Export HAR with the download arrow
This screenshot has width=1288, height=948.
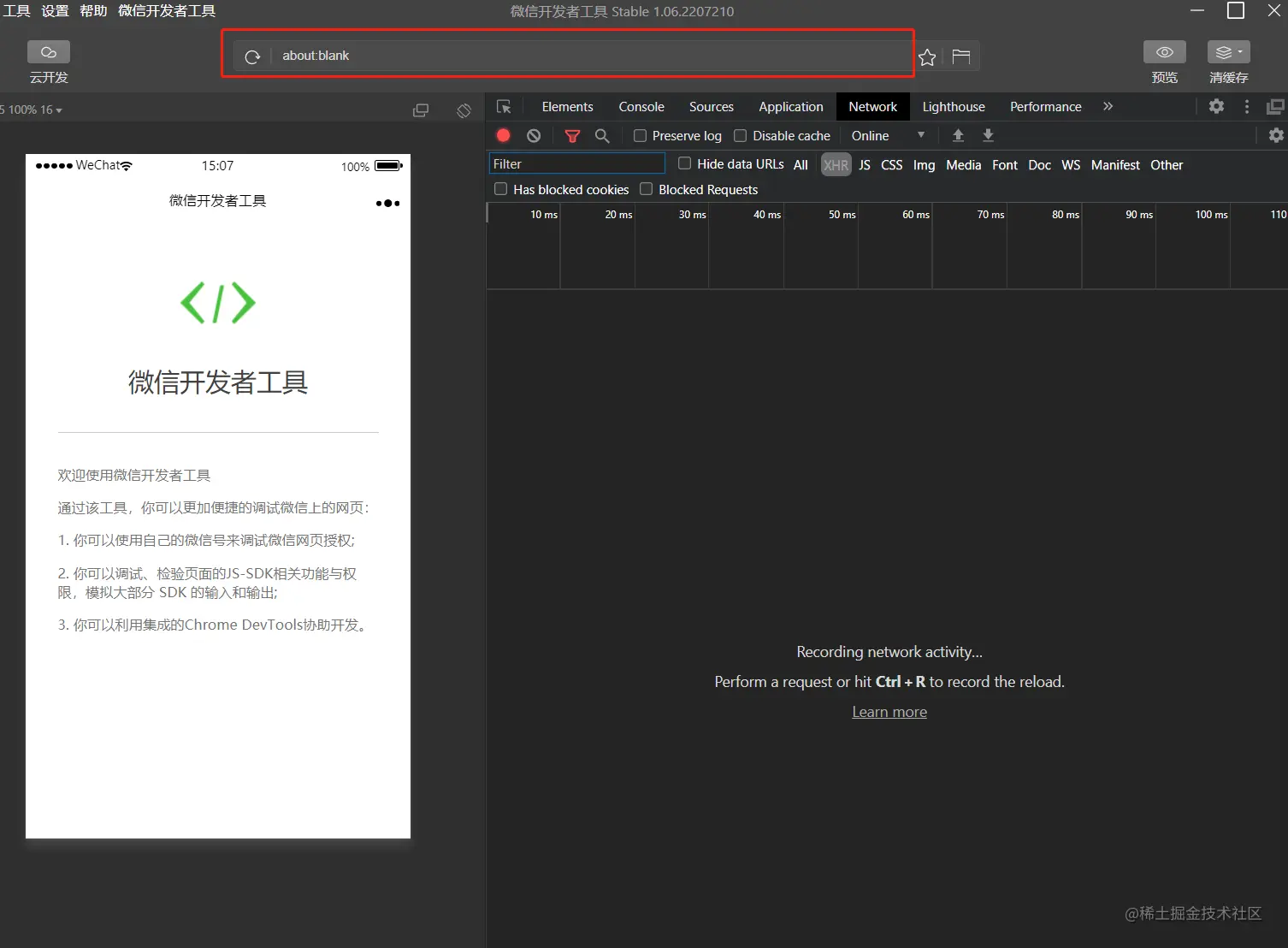pos(988,135)
